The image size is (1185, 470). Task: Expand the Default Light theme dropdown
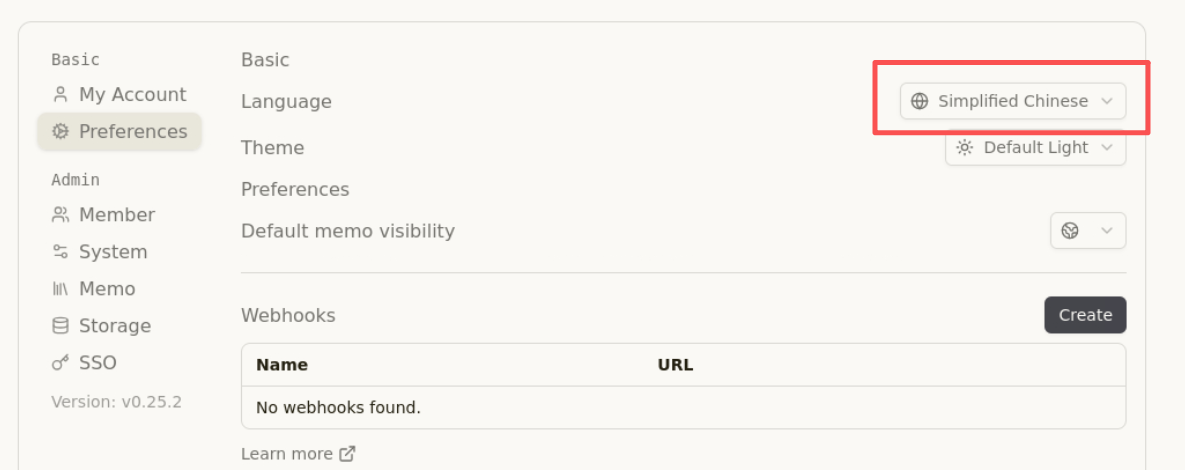pos(1035,148)
